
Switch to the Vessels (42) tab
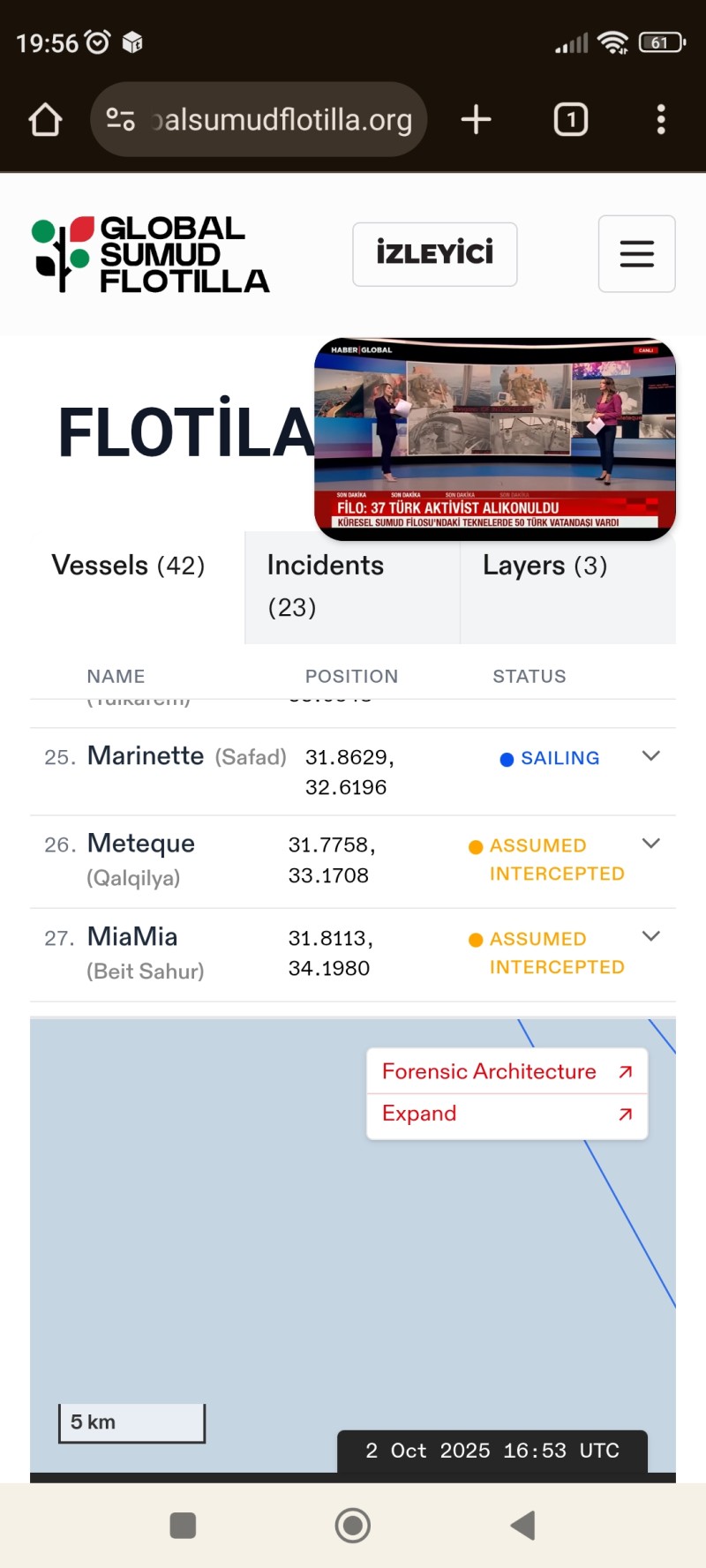pos(129,566)
